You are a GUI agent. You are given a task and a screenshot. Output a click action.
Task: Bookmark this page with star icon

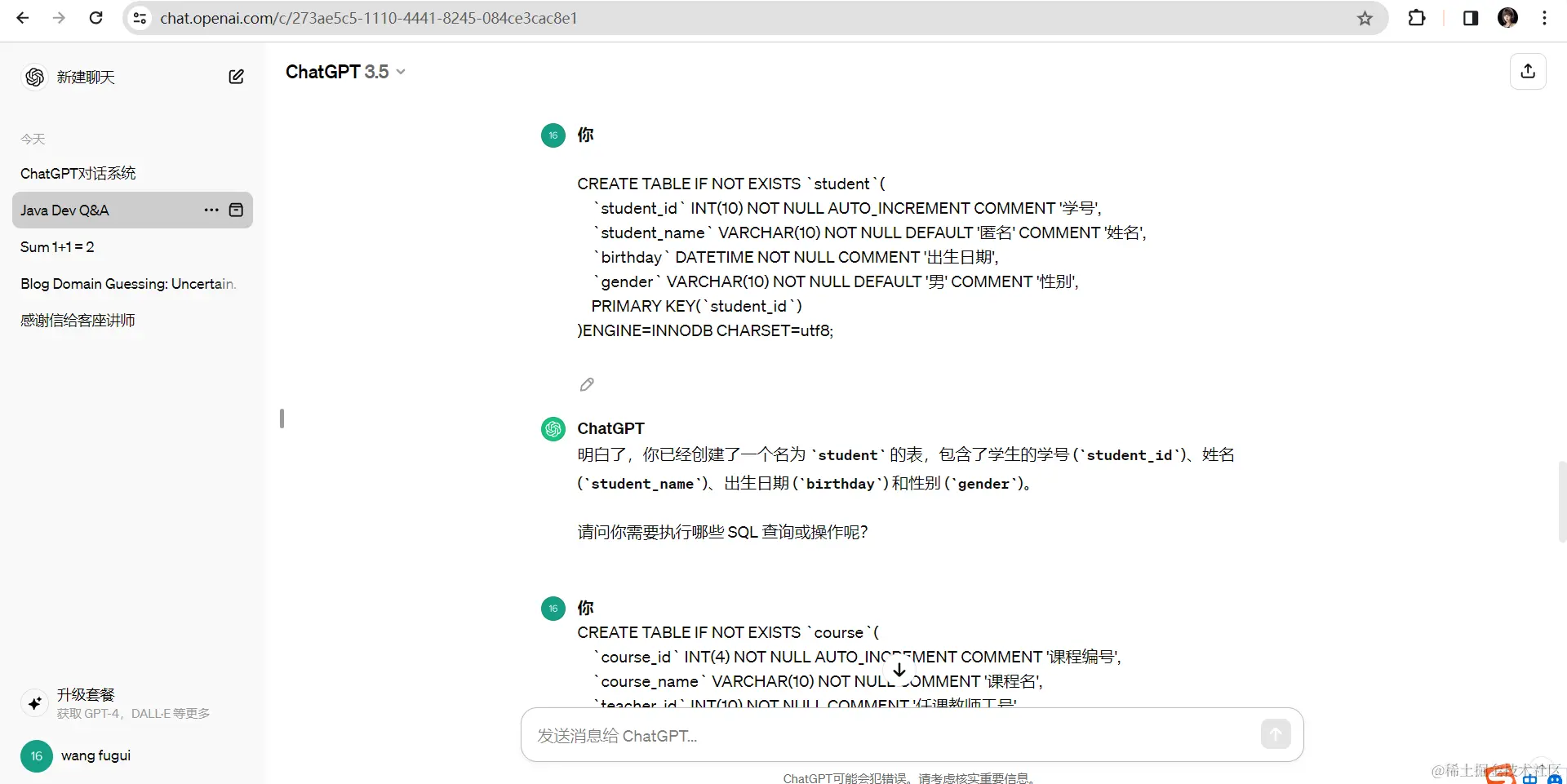point(1365,18)
